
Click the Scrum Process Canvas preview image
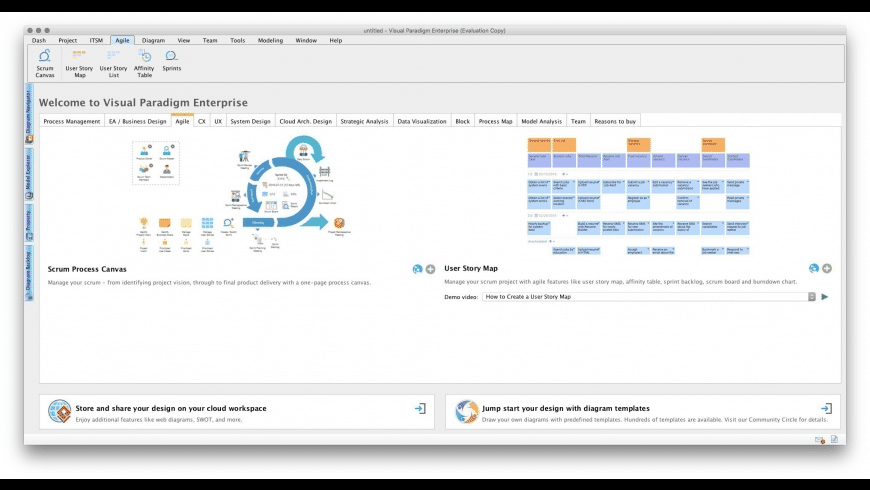[242, 195]
